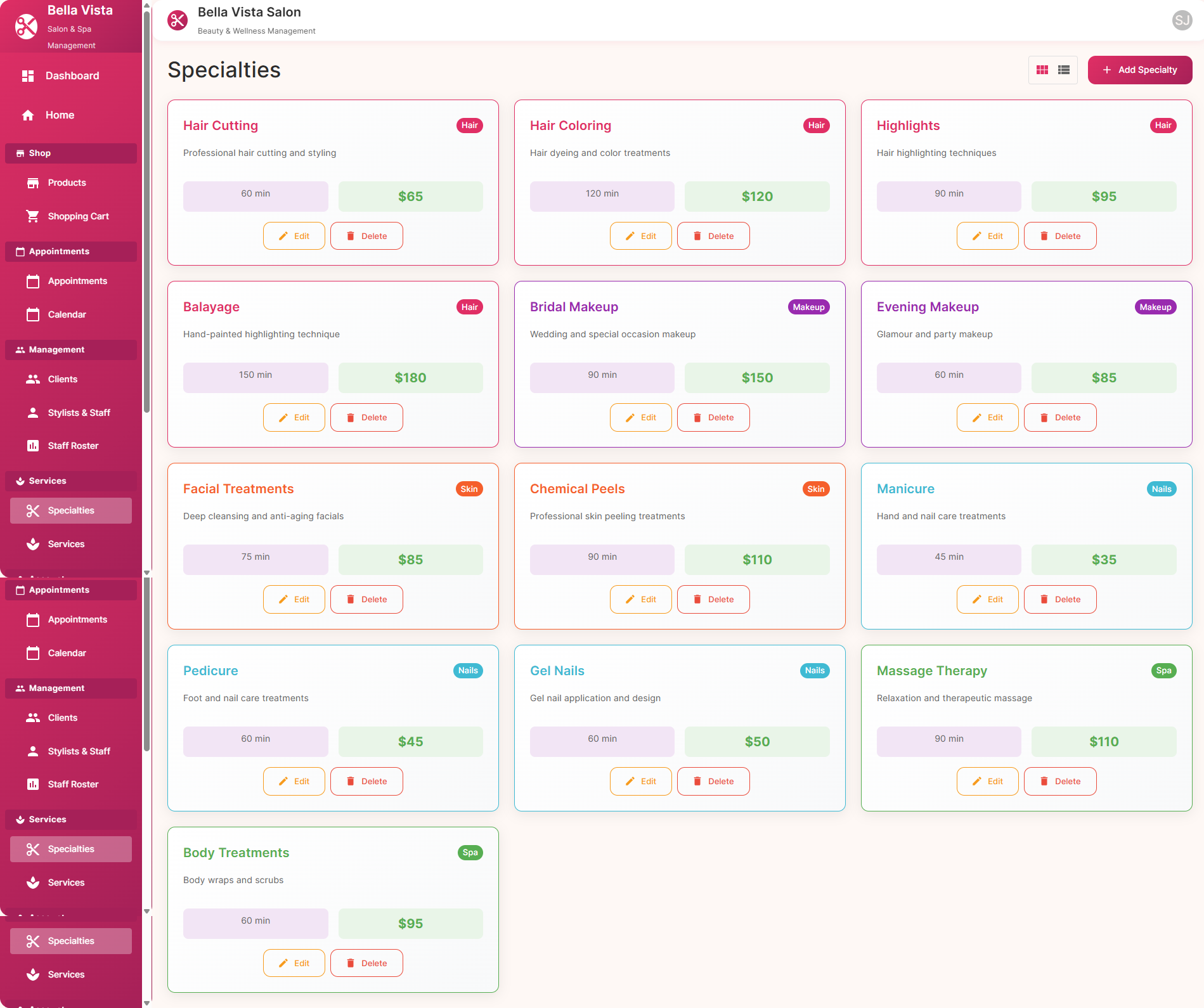Viewport: 1204px width, 1008px height.
Task: Select the Chemical Peels card title
Action: click(577, 489)
